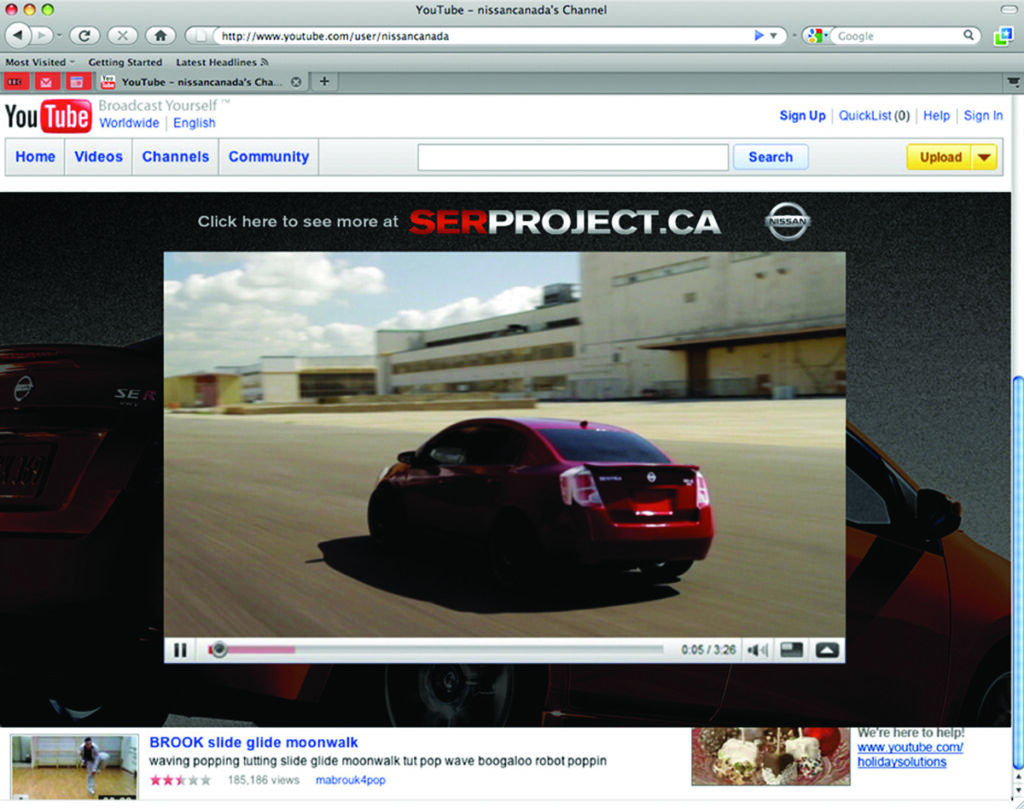
Task: Open the Most Visited bookmarks menu
Action: point(40,62)
